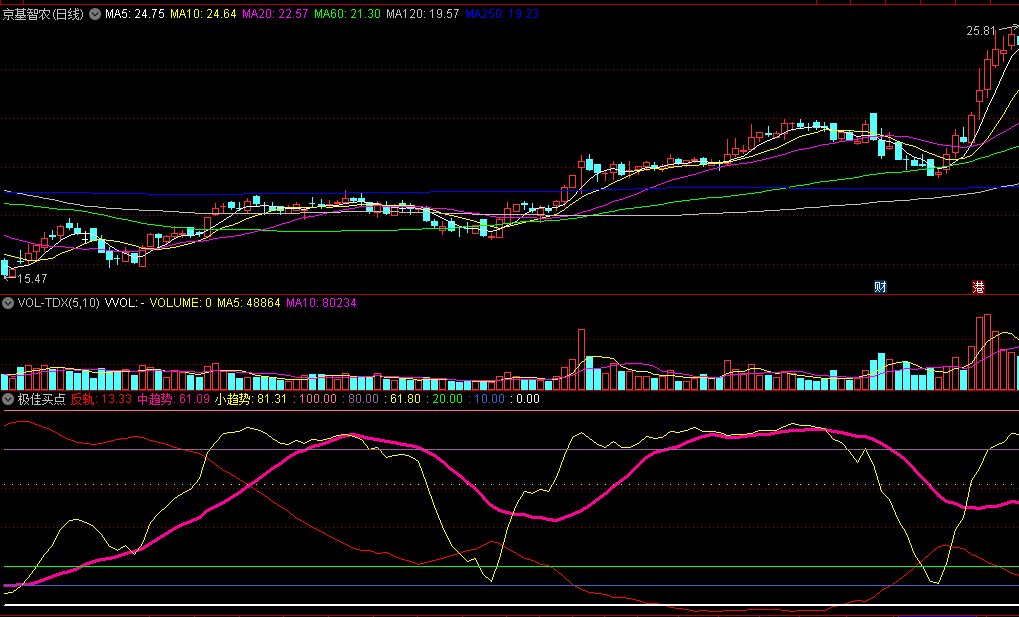Click the 100.00 reference level value
The width and height of the screenshot is (1019, 617).
(317, 399)
